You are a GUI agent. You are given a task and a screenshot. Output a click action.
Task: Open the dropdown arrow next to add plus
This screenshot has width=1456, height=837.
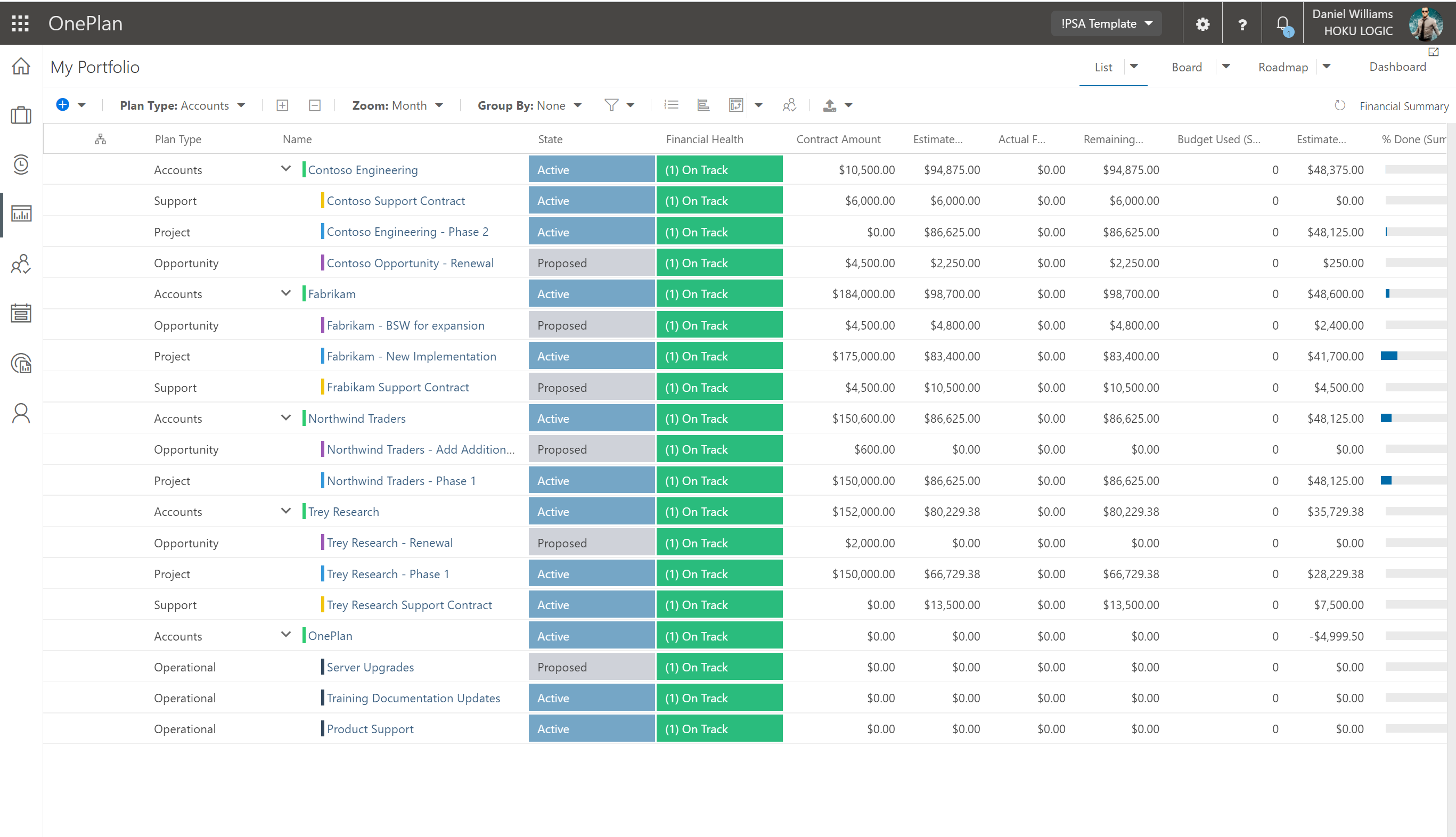(x=81, y=105)
